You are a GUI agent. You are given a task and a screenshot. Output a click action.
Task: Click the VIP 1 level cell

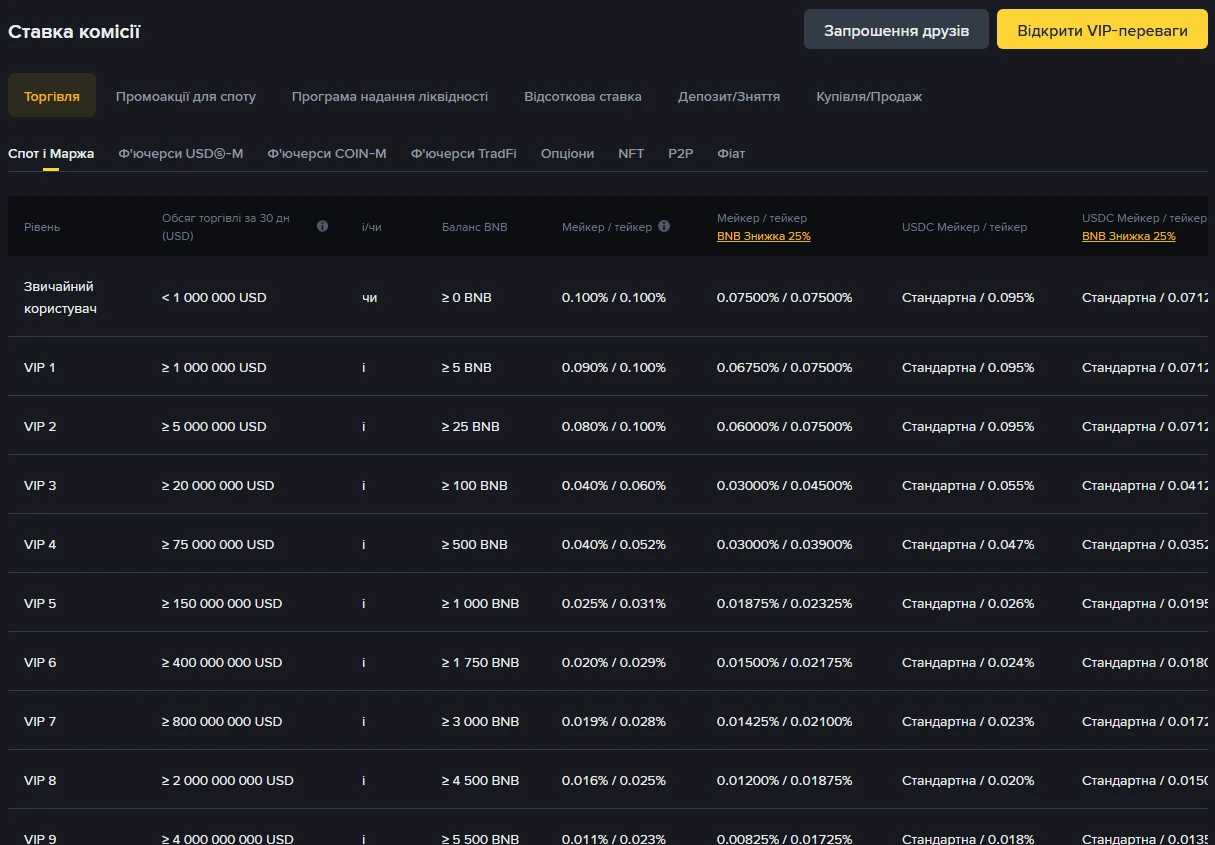40,367
